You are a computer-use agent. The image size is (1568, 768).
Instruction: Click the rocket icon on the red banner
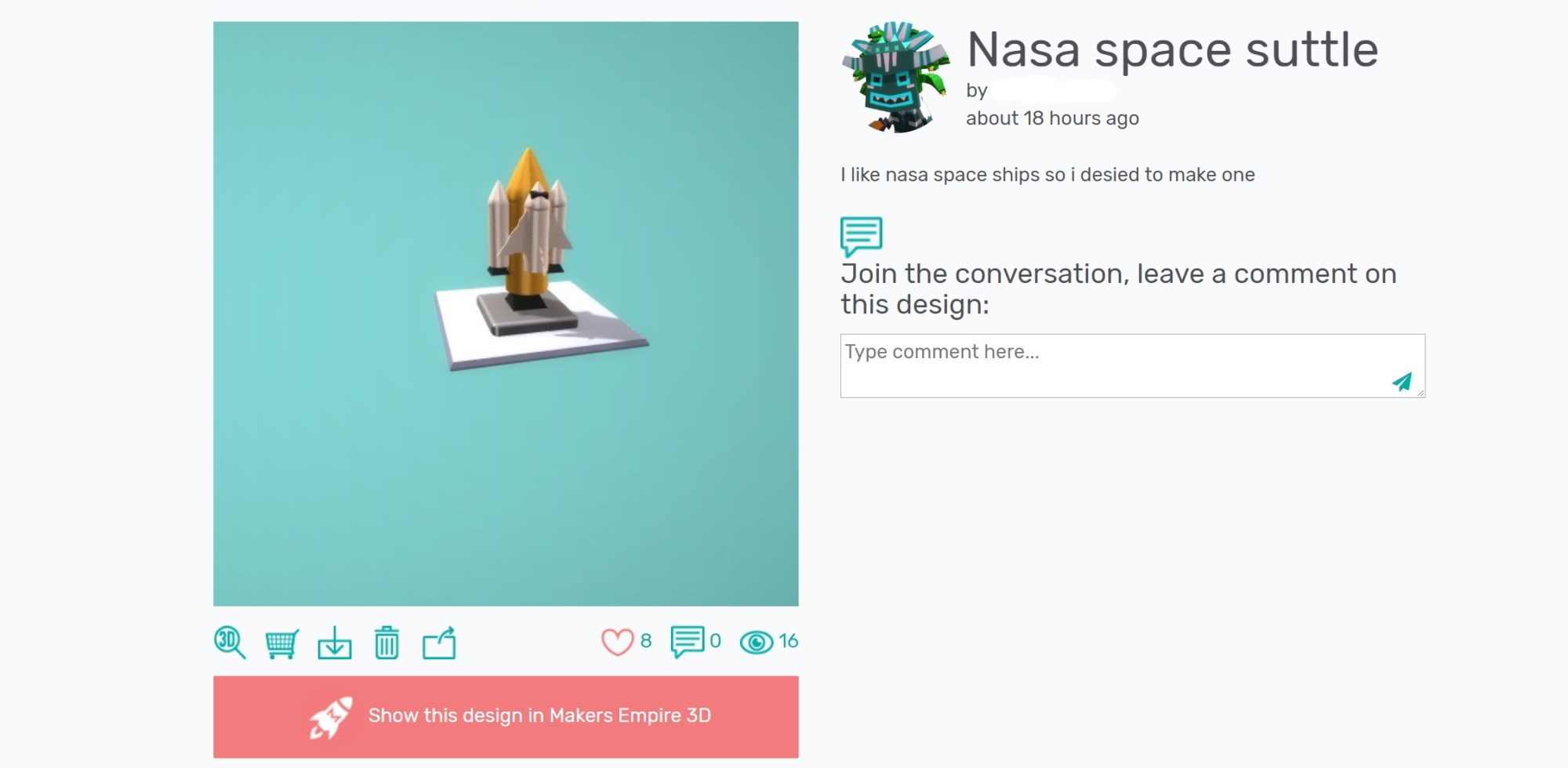330,718
